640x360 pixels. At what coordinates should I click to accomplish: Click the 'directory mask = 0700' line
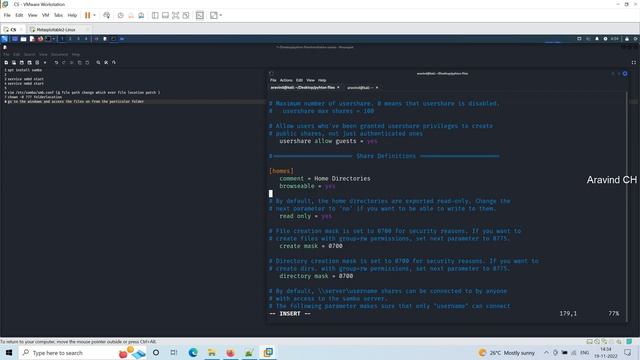[x=316, y=276]
